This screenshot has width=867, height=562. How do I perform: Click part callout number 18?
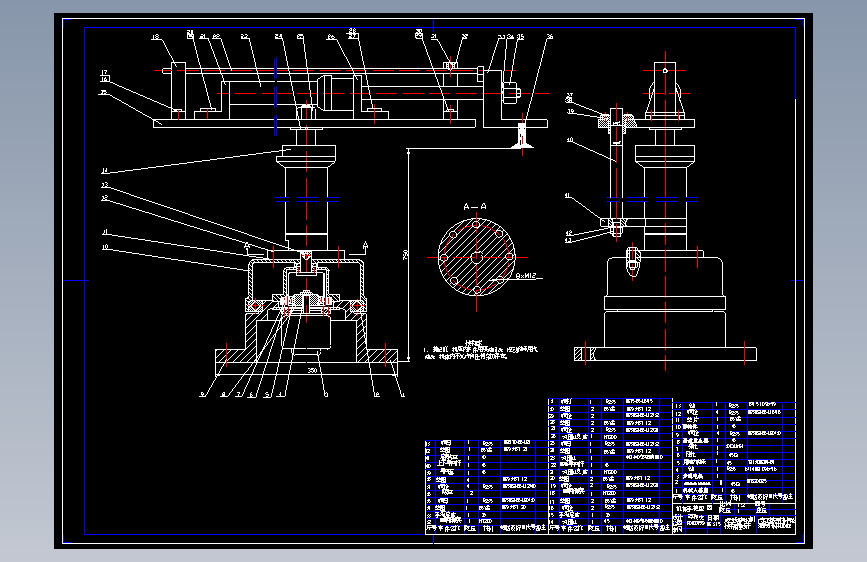[155, 37]
